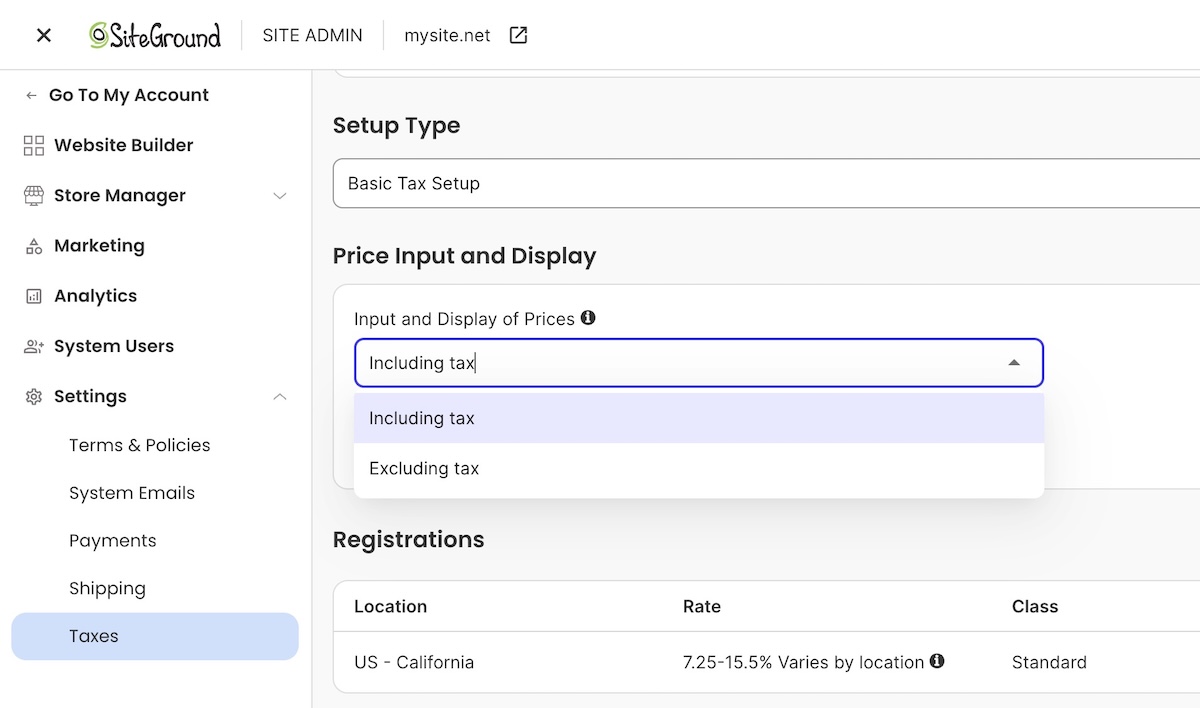Click the Registrations heading

point(408,540)
